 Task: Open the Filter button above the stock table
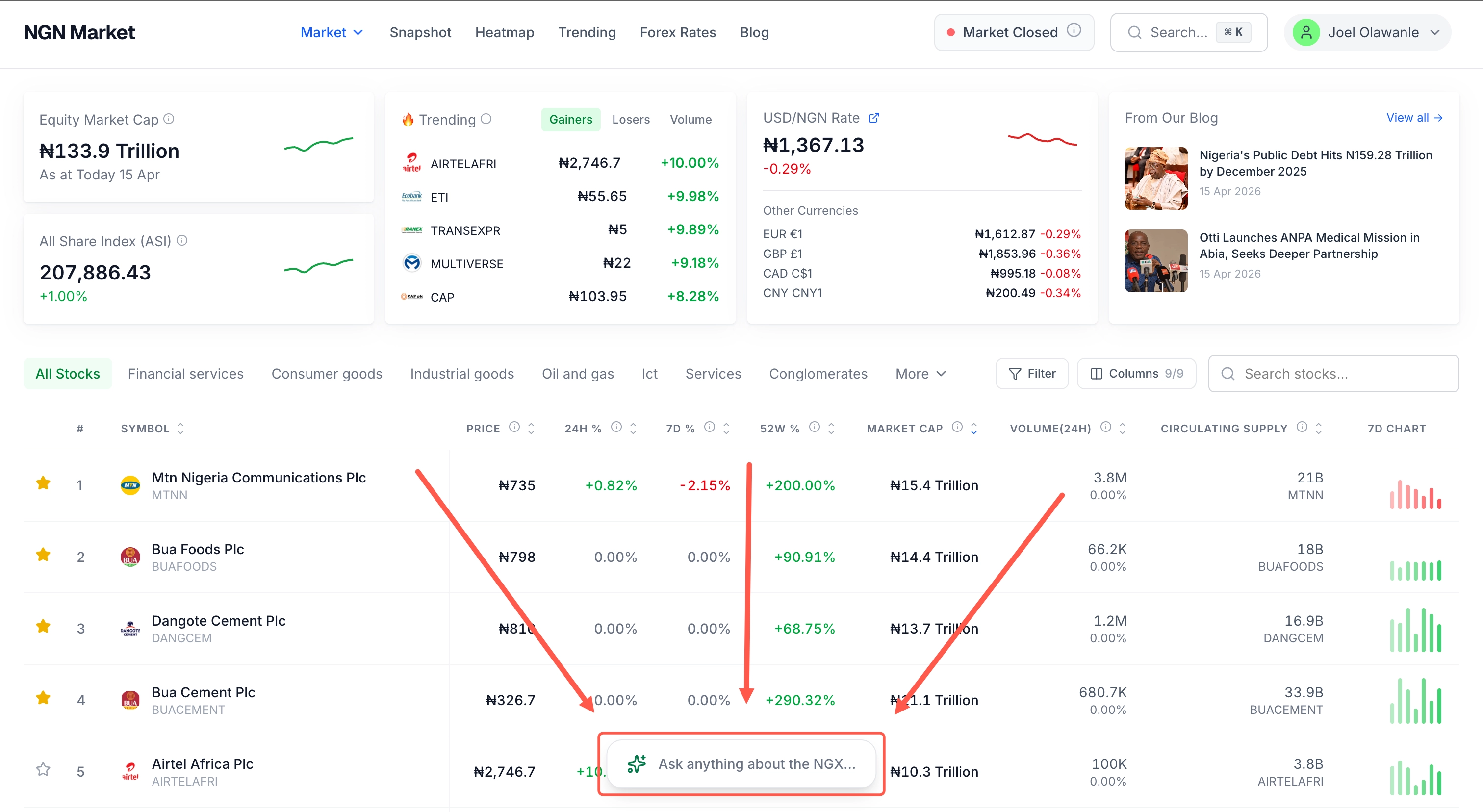pyautogui.click(x=1032, y=374)
